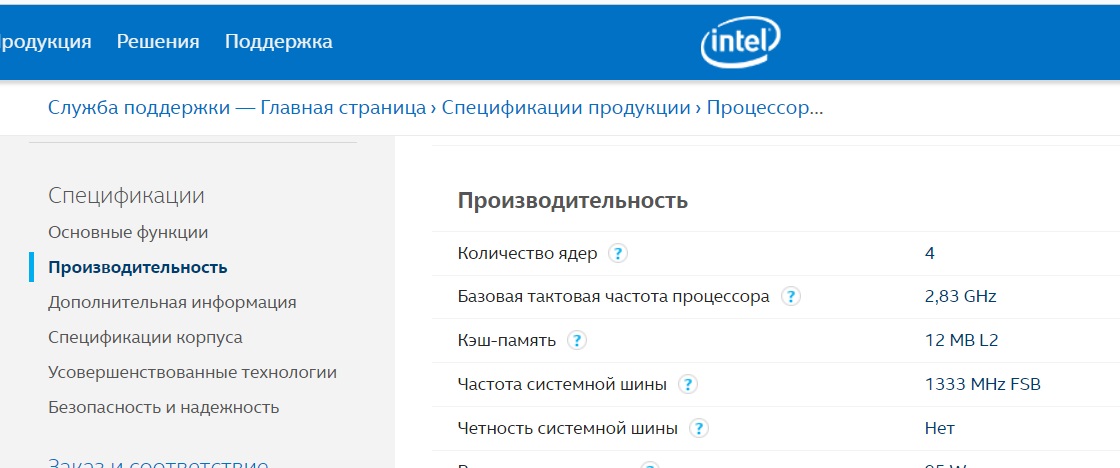Open the Решения menu
1120x468 pixels.
[x=158, y=42]
